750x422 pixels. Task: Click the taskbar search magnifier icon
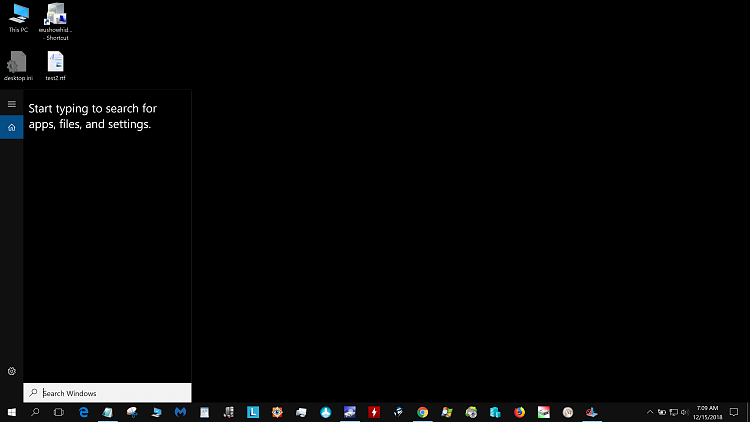[35, 412]
